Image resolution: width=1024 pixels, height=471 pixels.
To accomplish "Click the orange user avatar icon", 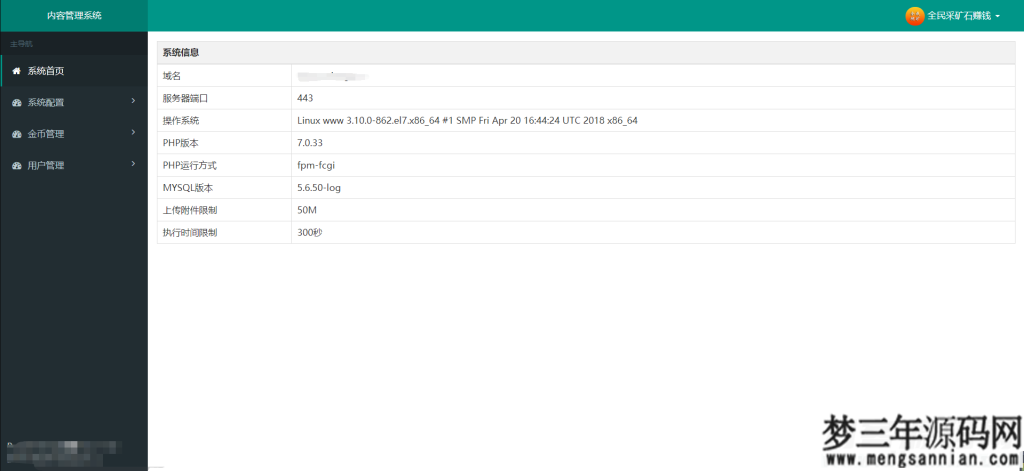I will [914, 16].
